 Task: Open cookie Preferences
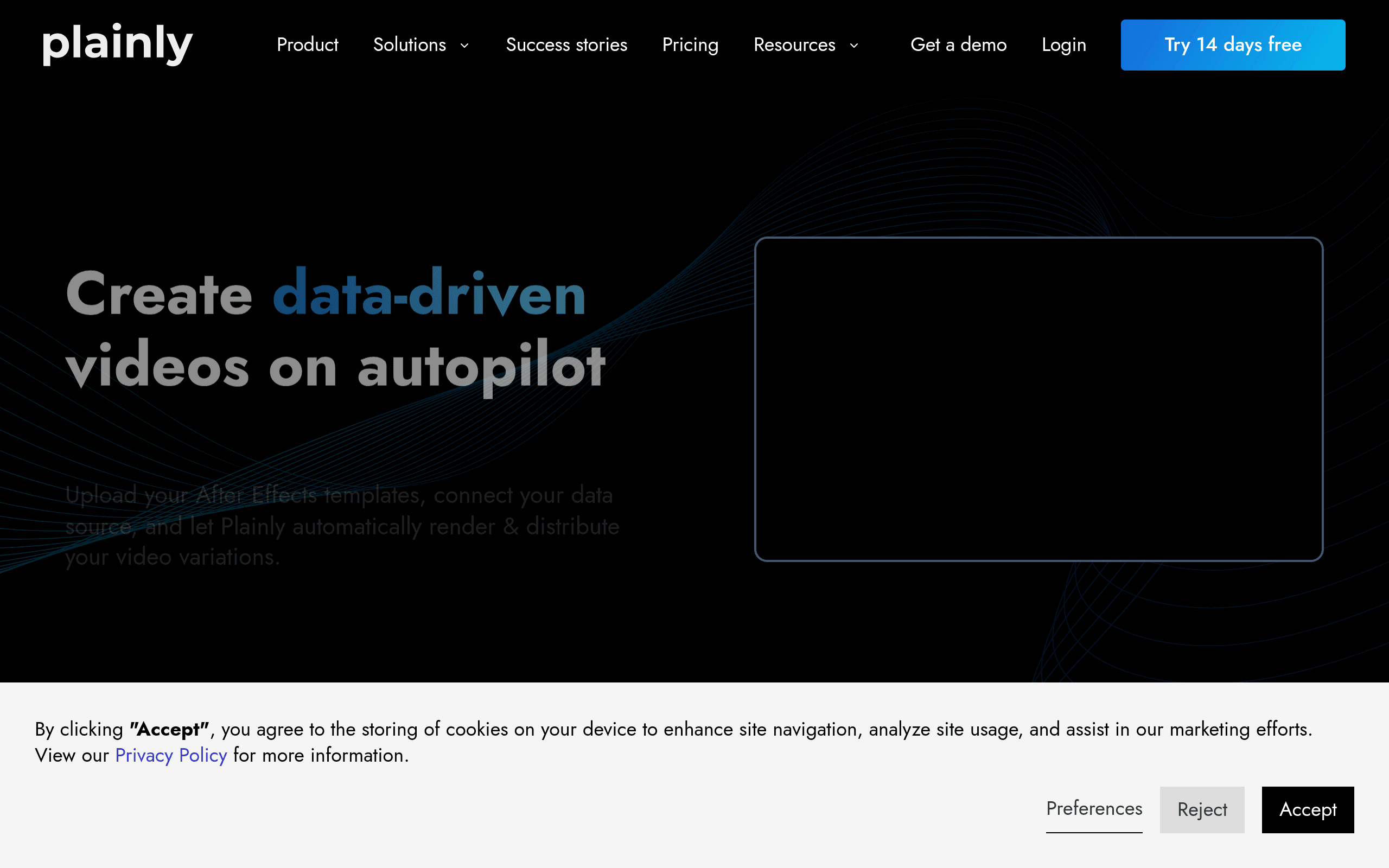click(1094, 809)
